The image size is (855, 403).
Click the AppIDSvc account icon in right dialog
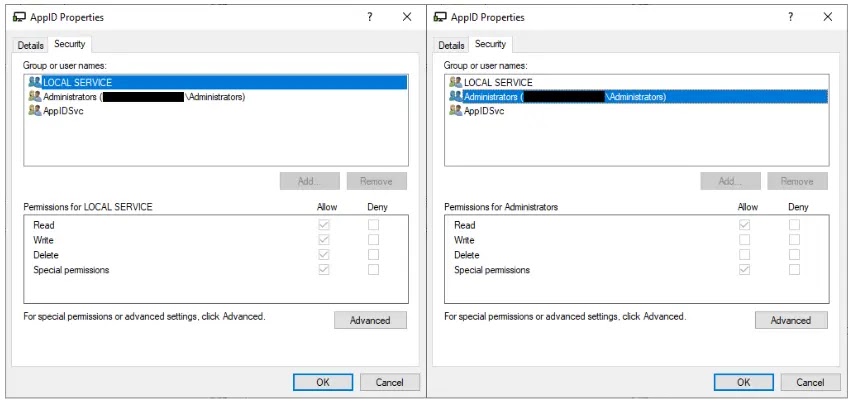(456, 111)
